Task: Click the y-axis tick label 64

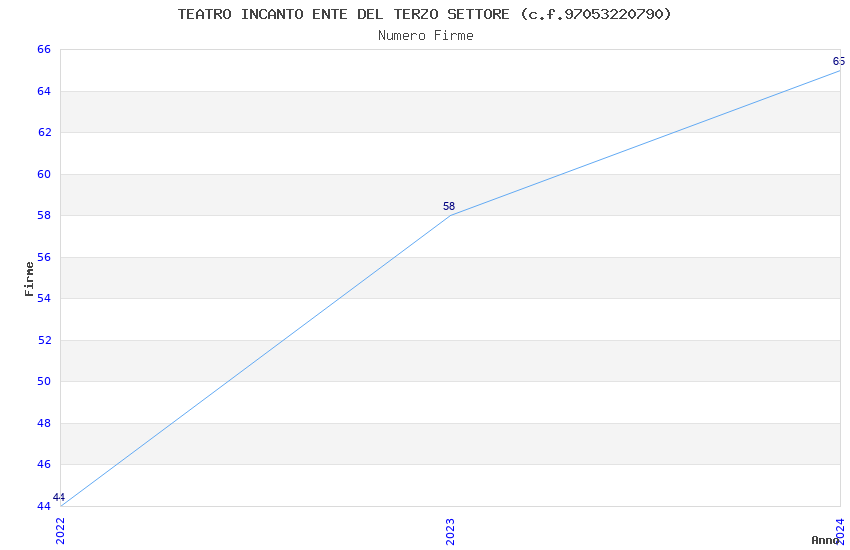Action: [x=44, y=91]
